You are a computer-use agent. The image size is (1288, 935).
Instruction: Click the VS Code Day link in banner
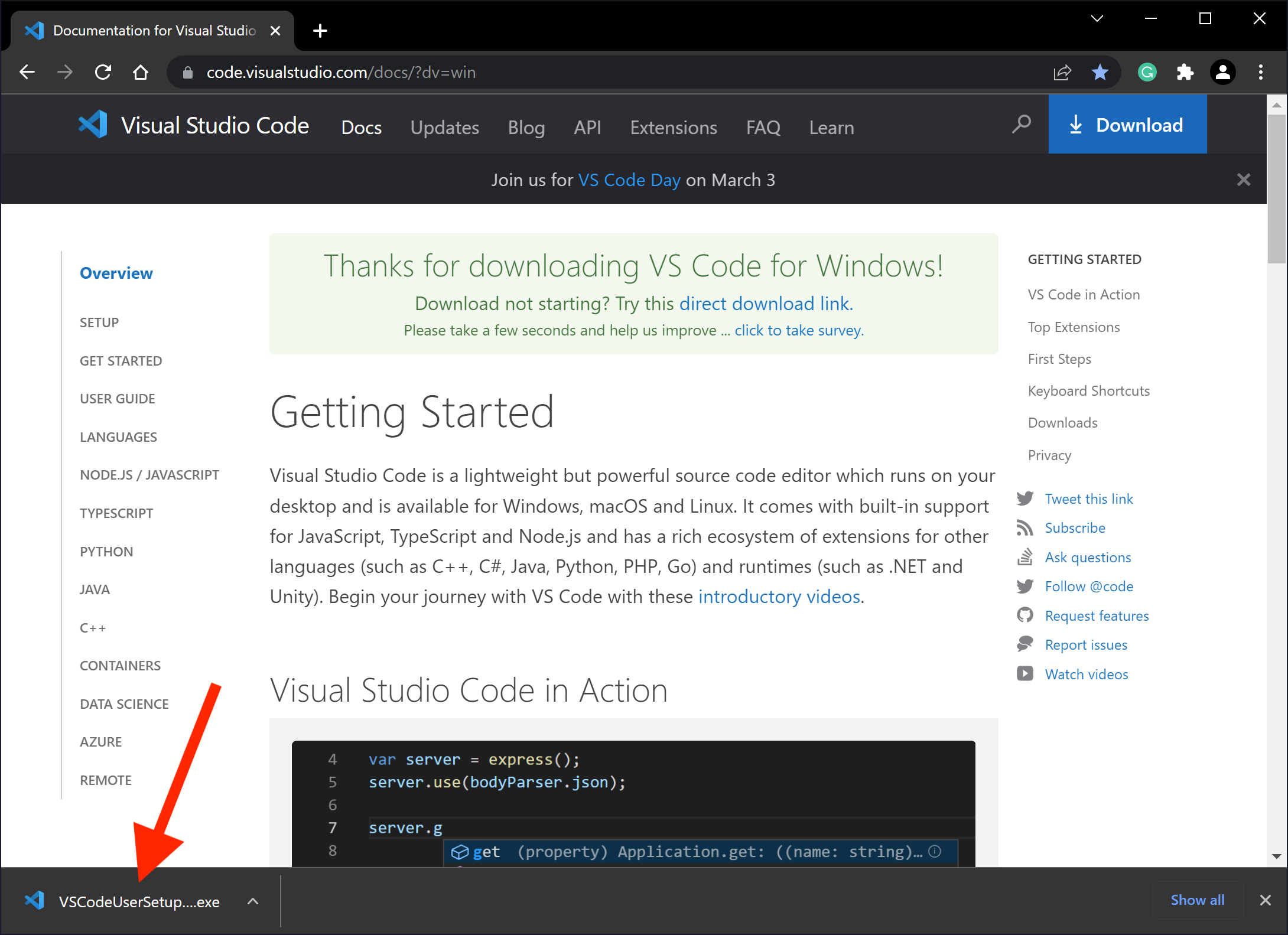point(629,180)
